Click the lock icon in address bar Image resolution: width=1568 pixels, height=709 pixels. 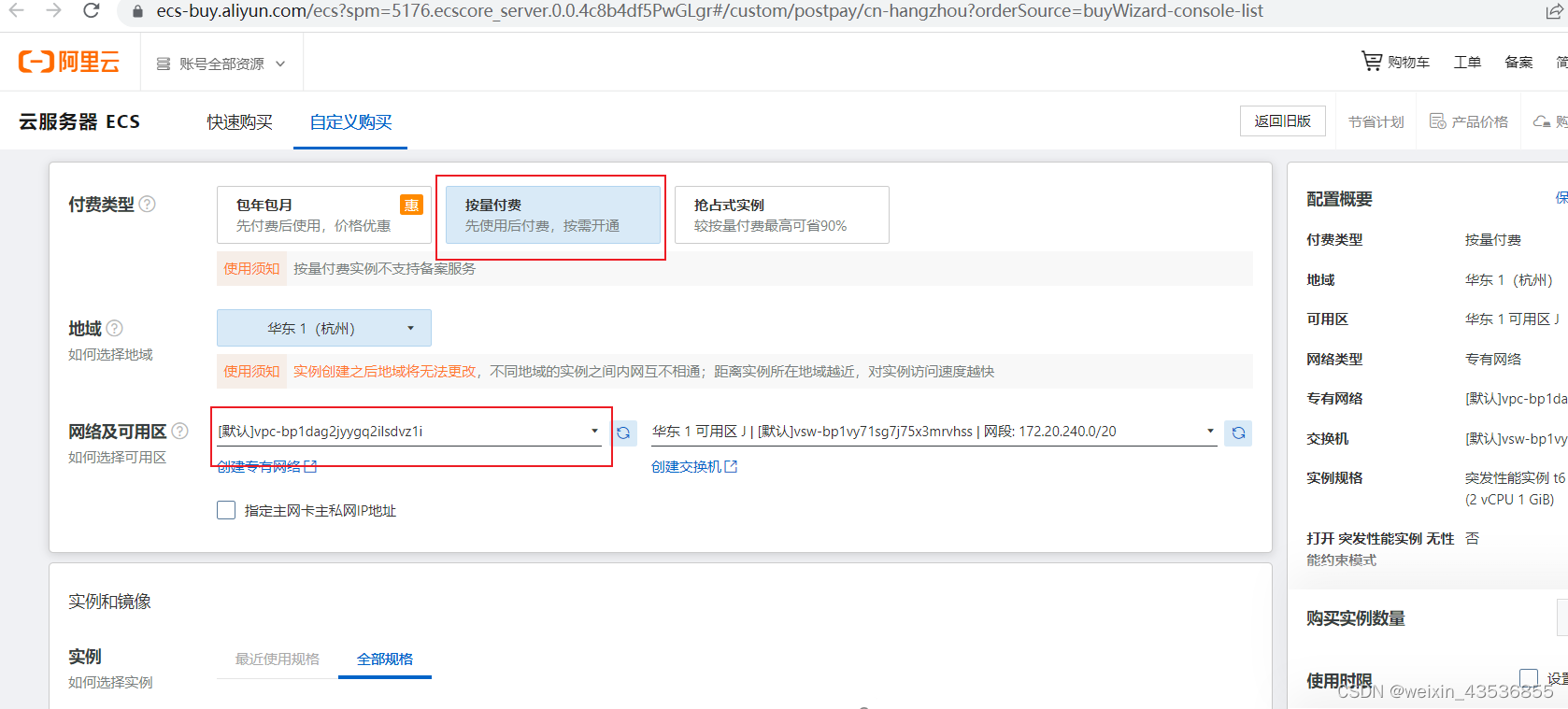pyautogui.click(x=137, y=11)
